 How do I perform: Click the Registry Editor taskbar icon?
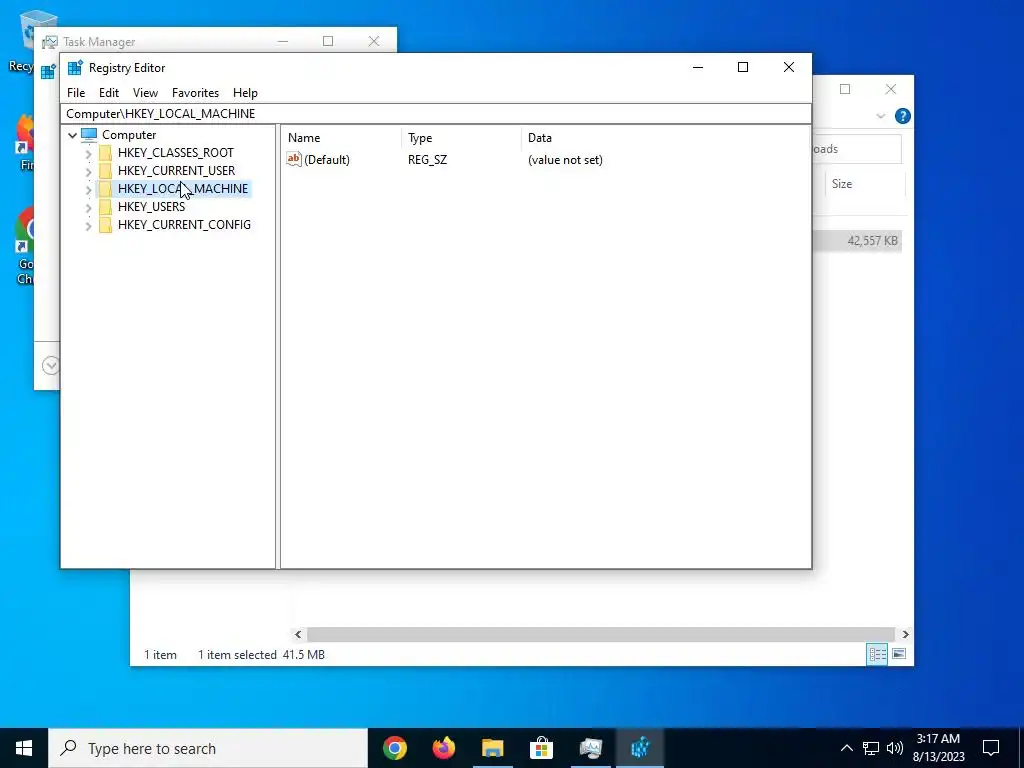pos(640,748)
